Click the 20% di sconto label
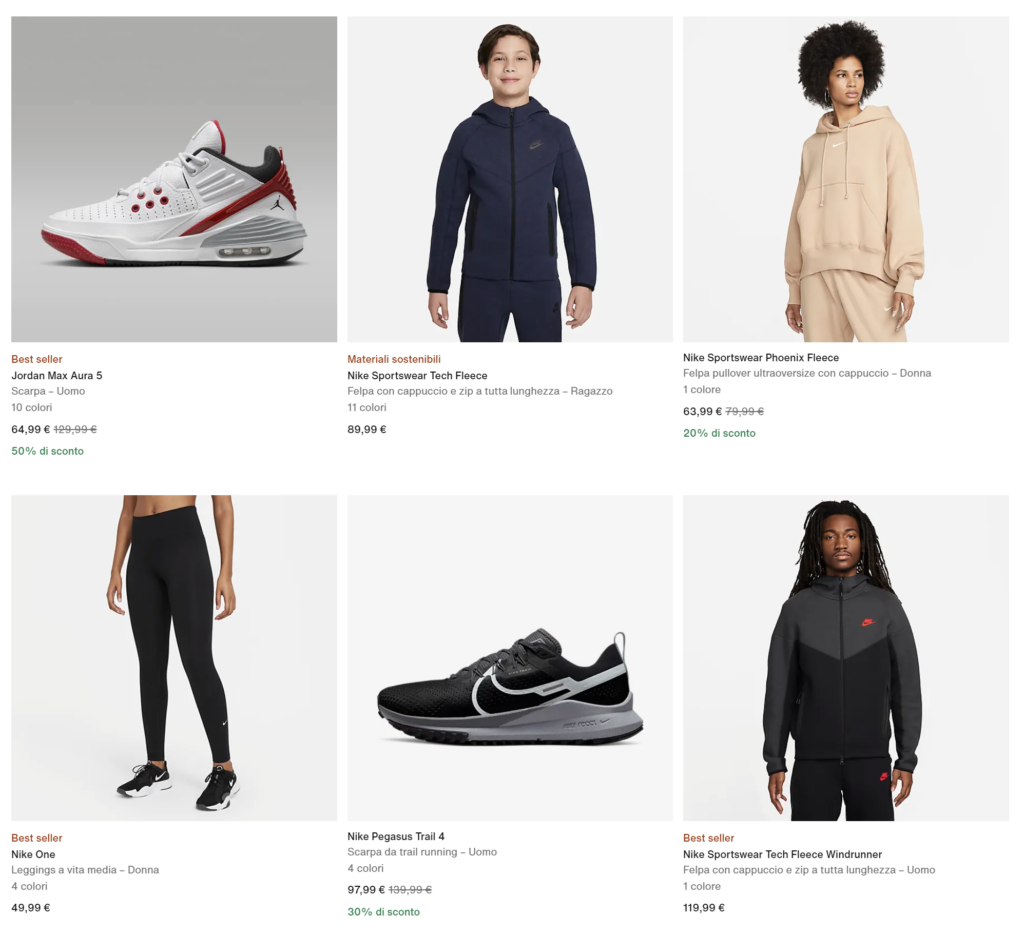The width and height of the screenshot is (1024, 934). pyautogui.click(x=719, y=433)
